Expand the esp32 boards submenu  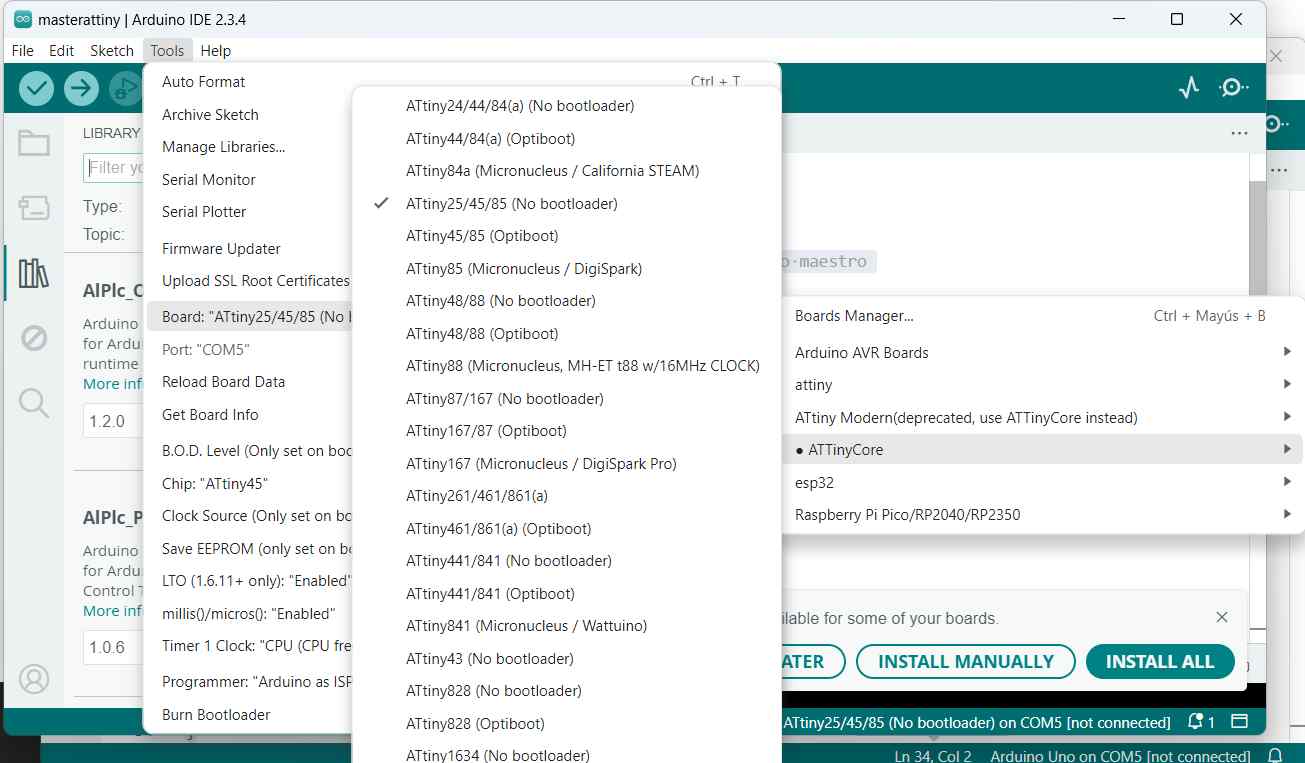tap(1043, 483)
